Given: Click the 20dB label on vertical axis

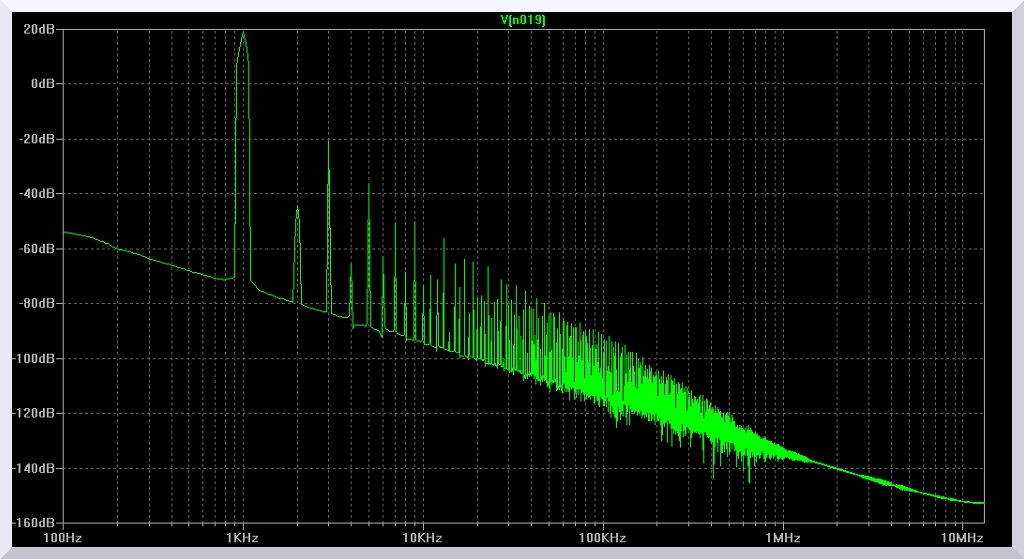Looking at the screenshot, I should pyautogui.click(x=40, y=29).
